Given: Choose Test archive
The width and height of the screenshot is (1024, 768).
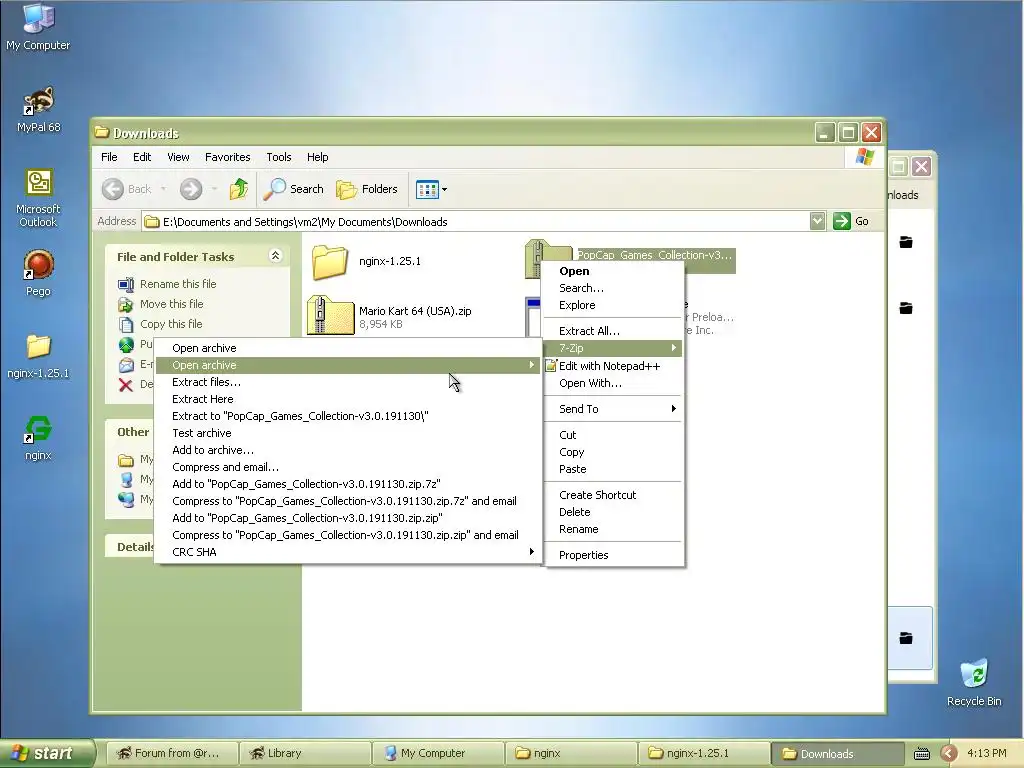Looking at the screenshot, I should click(x=347, y=433).
